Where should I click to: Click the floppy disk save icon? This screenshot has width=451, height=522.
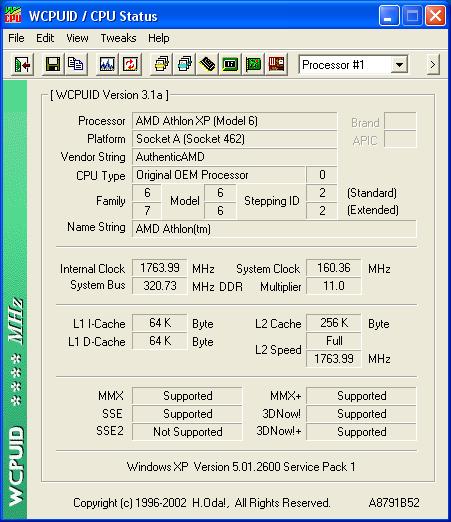pos(53,64)
